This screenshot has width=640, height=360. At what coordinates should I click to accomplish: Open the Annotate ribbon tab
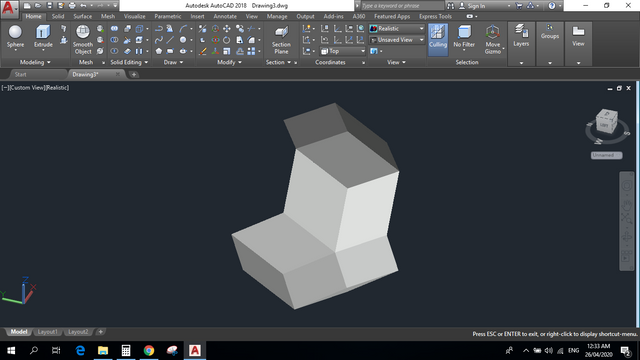tap(225, 16)
